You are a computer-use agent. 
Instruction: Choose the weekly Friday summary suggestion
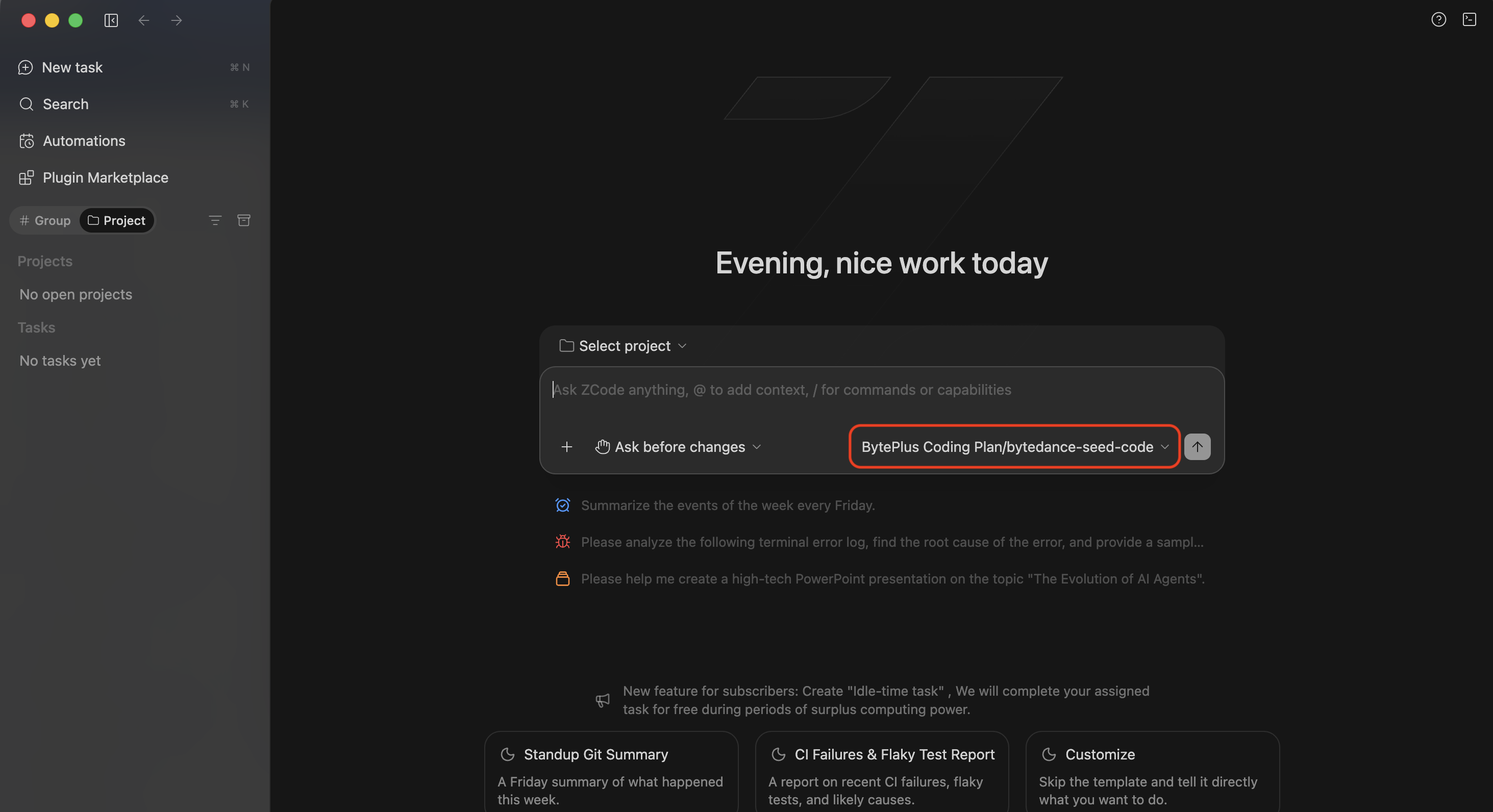pyautogui.click(x=728, y=505)
